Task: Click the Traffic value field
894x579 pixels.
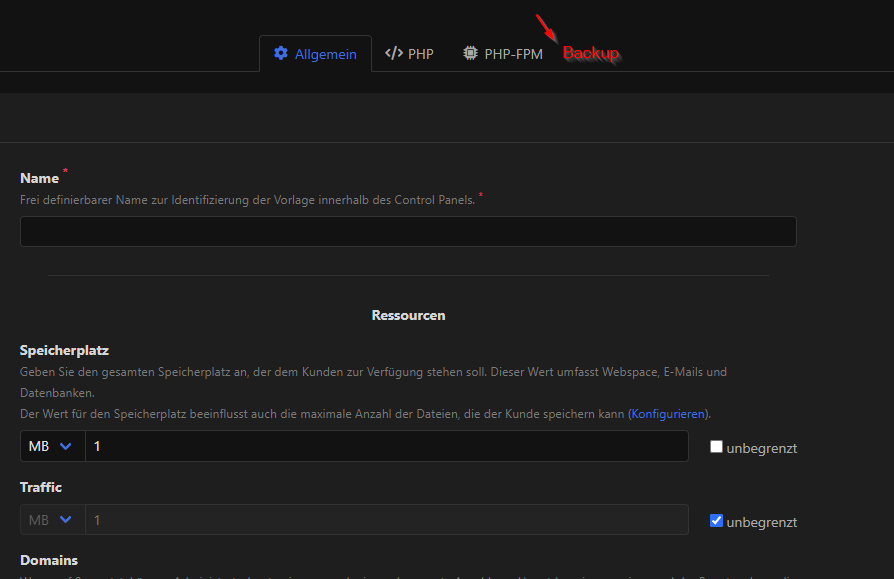Action: [x=386, y=520]
